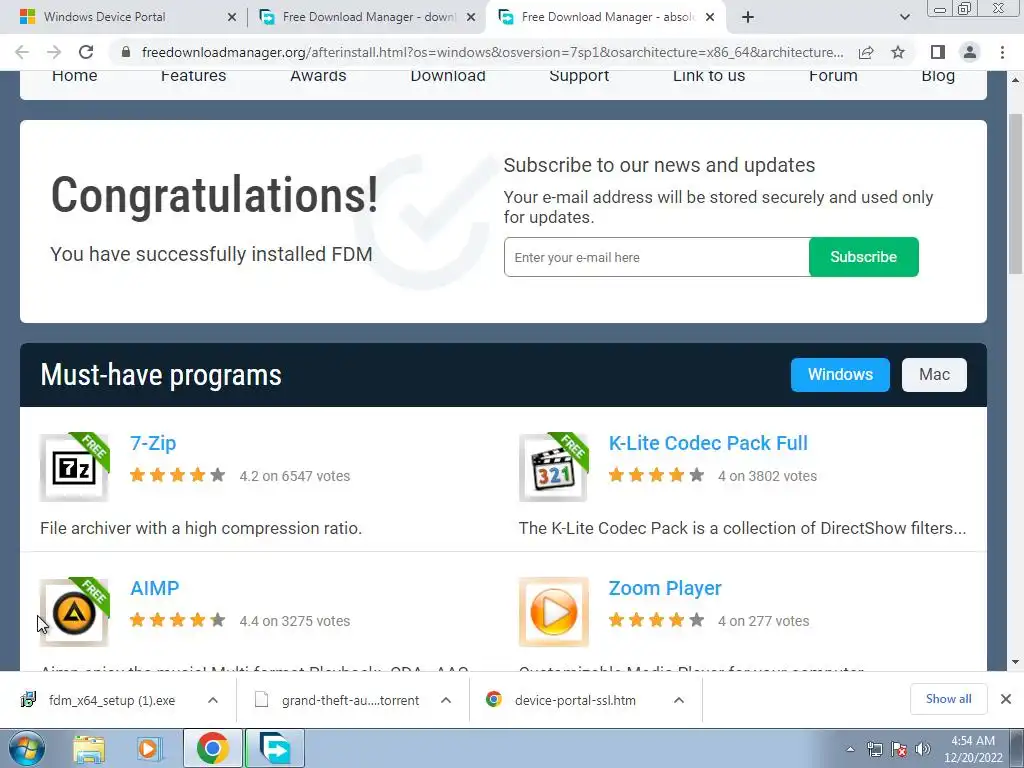1024x768 pixels.
Task: Open the Awards navigation item
Action: (x=318, y=76)
